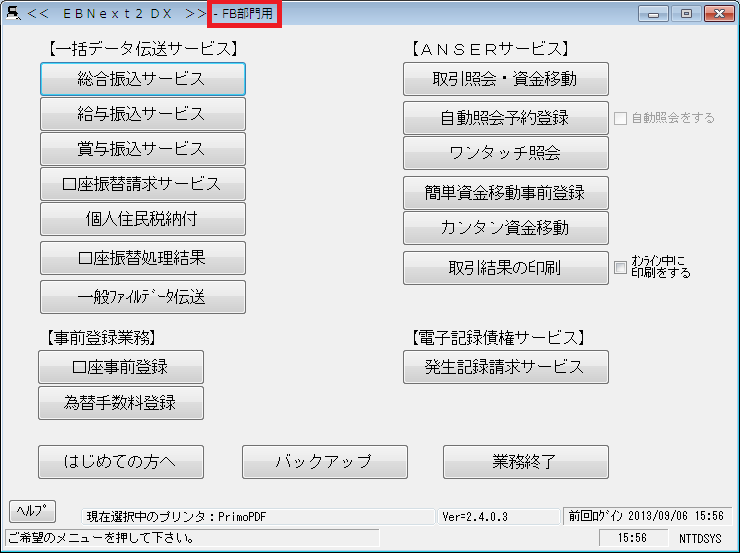Click 前回ログイン date in status bar
This screenshot has height=553, width=740.
[647, 516]
